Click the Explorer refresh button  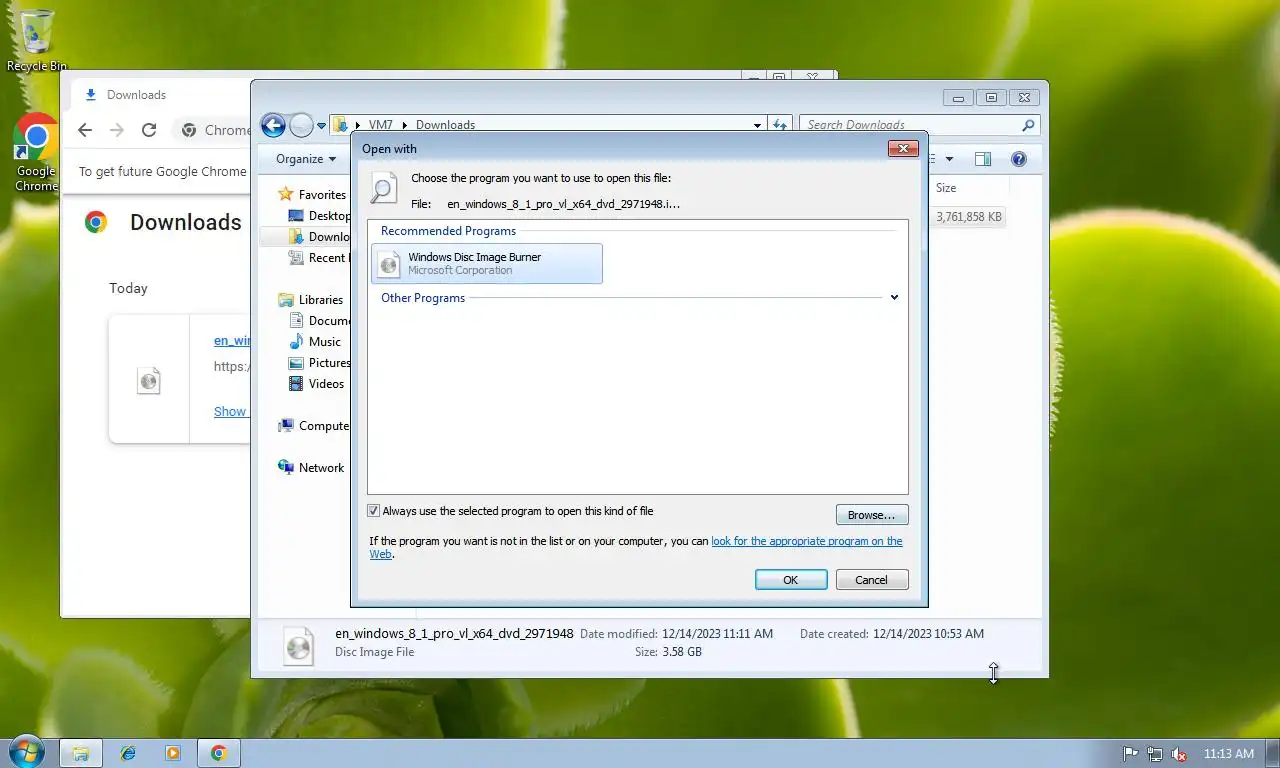[x=781, y=125]
